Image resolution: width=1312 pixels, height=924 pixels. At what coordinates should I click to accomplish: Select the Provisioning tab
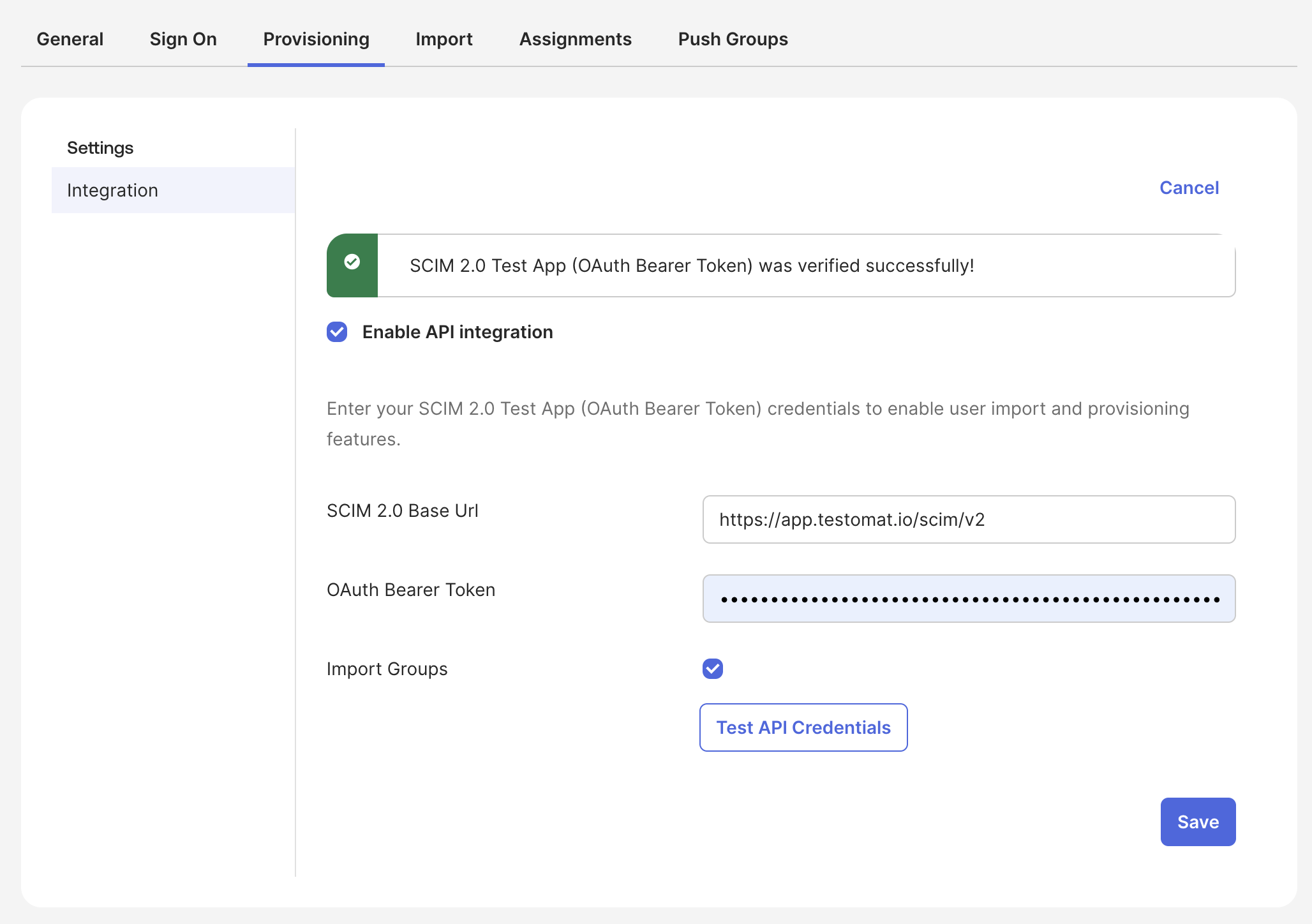[x=316, y=39]
